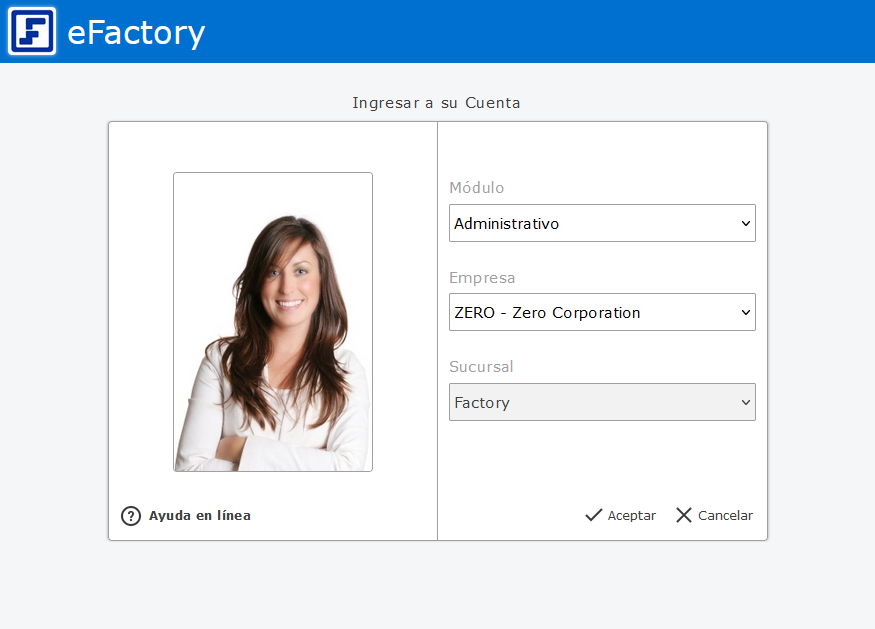Click the X icon beside Cancelar

coord(684,515)
